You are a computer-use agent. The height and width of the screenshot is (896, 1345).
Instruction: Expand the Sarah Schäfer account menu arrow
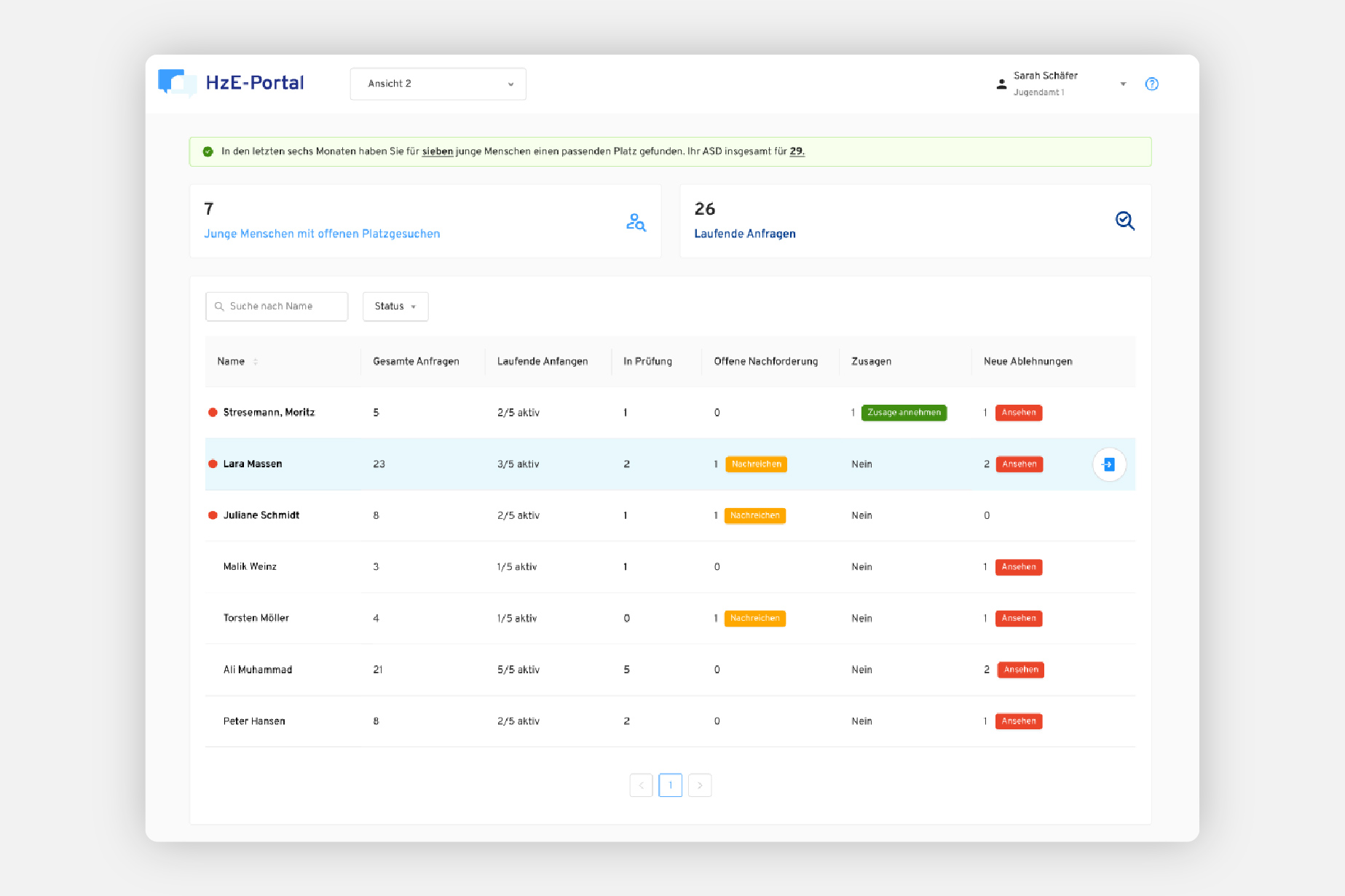coord(1123,84)
